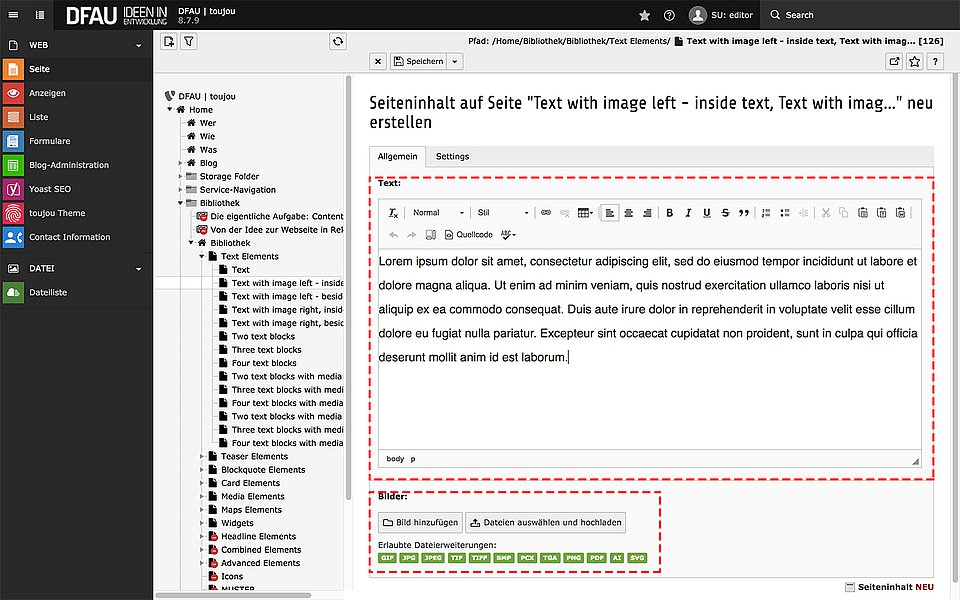Image resolution: width=960 pixels, height=600 pixels.
Task: Open the Seite module
Action: tap(76, 69)
